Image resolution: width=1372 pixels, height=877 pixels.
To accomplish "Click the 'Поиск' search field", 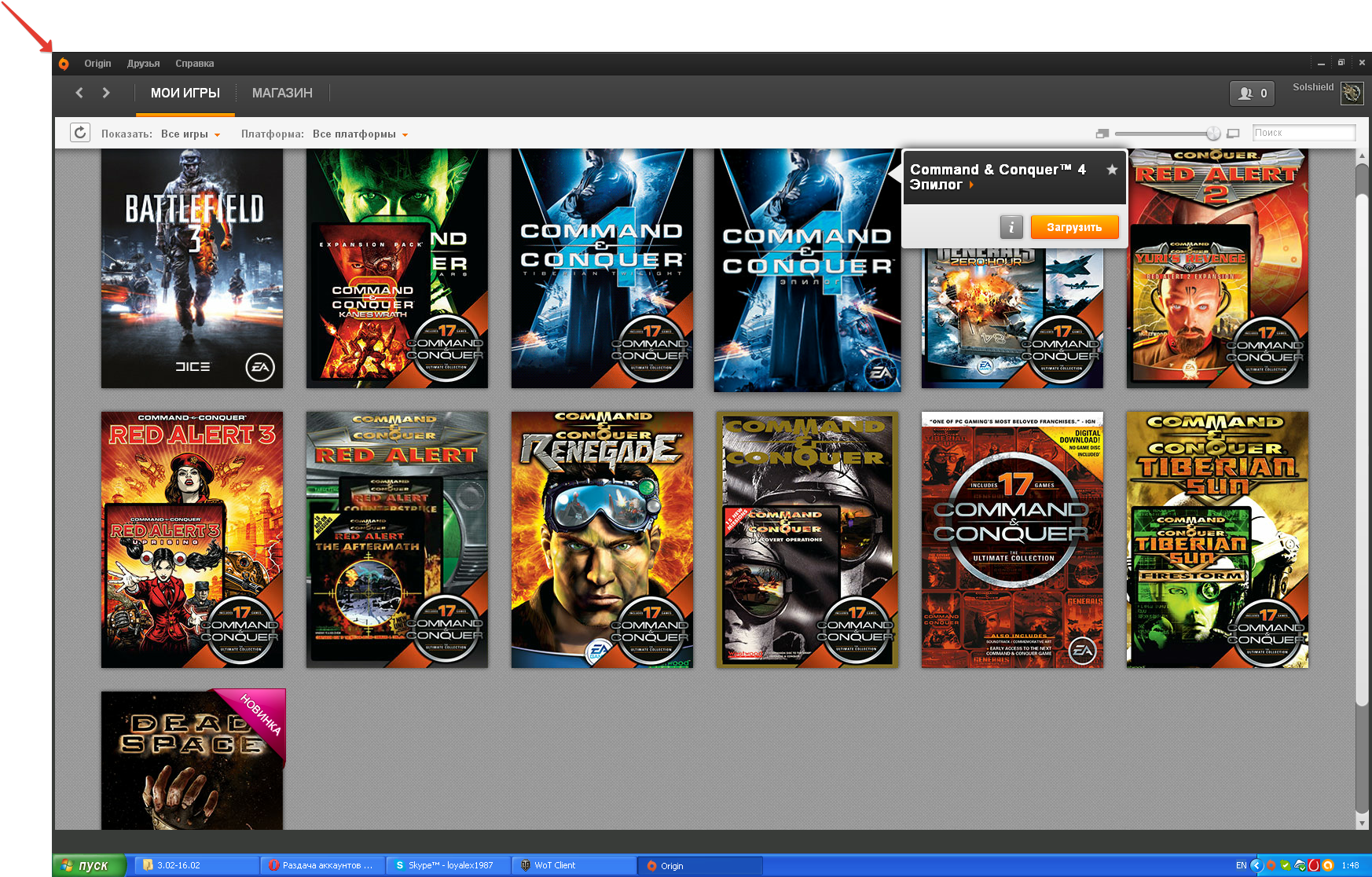I will coord(1303,133).
